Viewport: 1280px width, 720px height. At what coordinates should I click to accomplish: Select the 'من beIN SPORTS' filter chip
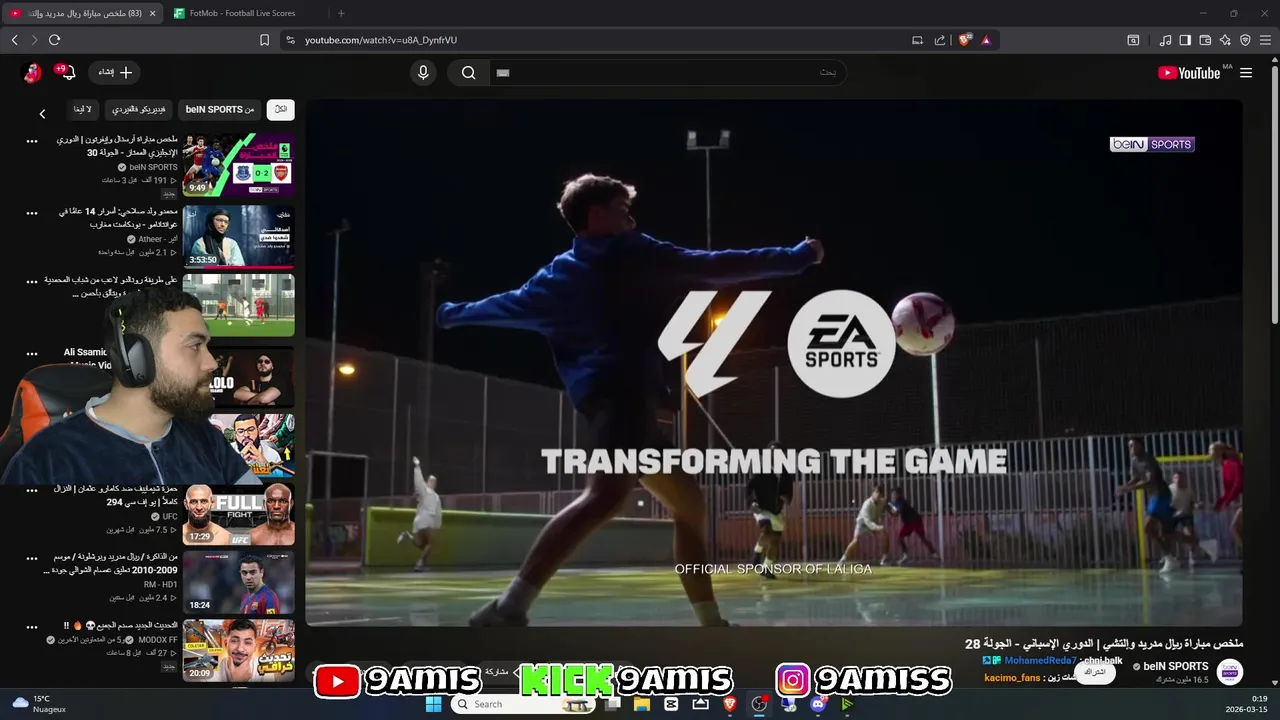[x=220, y=109]
